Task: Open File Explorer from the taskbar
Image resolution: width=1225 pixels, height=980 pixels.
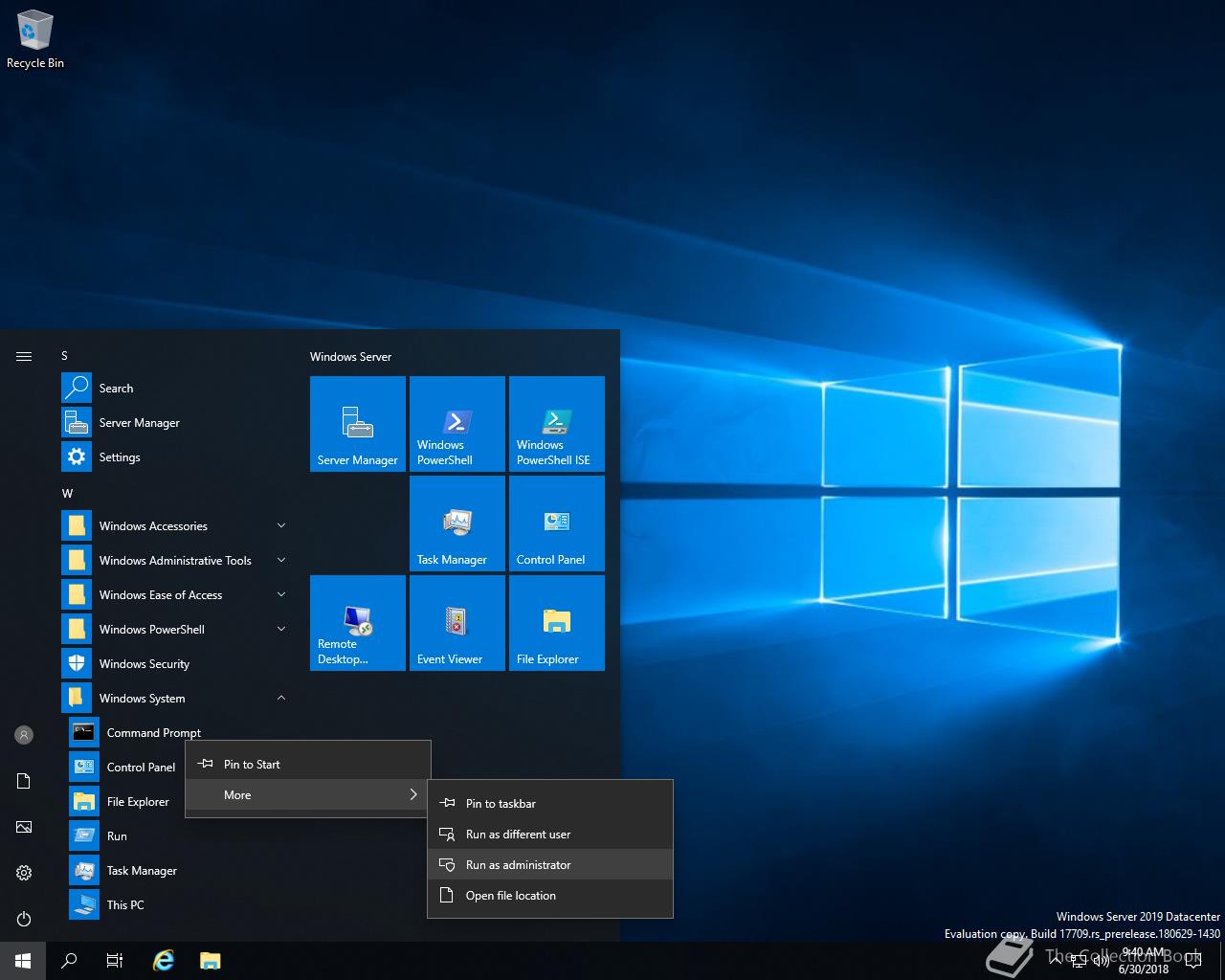Action: pos(211,961)
